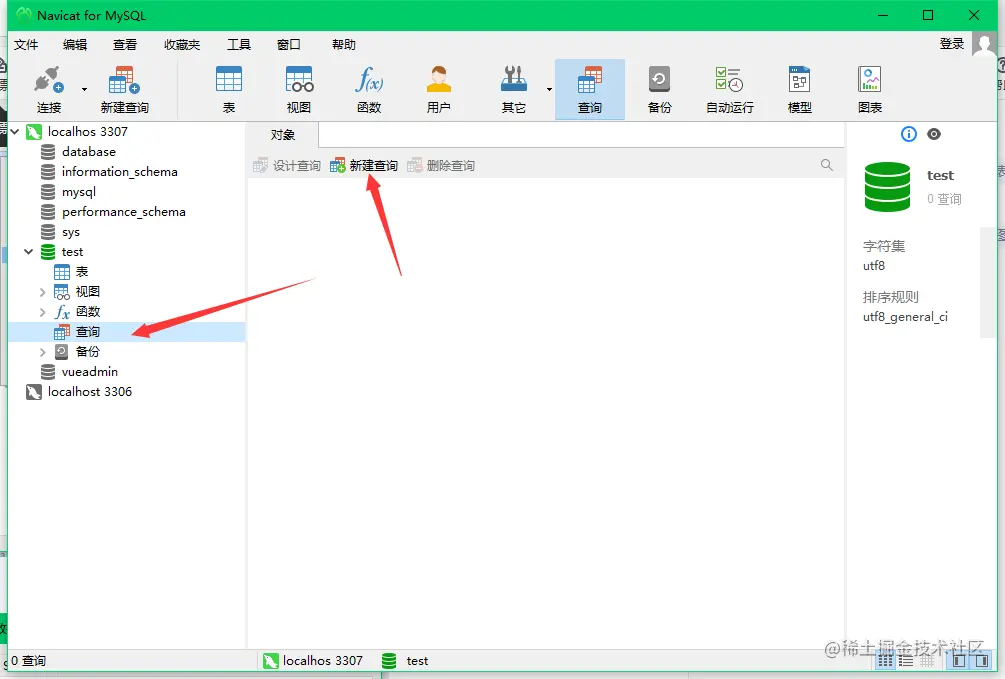Switch to list view icon
1005x679 pixels.
pyautogui.click(x=906, y=661)
